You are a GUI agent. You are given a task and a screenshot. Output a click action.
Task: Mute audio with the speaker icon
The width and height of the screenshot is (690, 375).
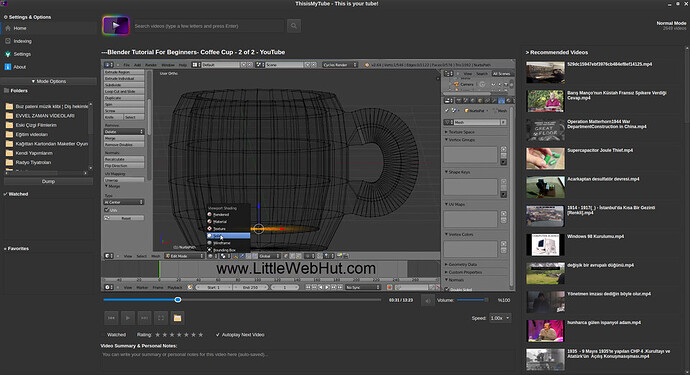[x=427, y=301]
